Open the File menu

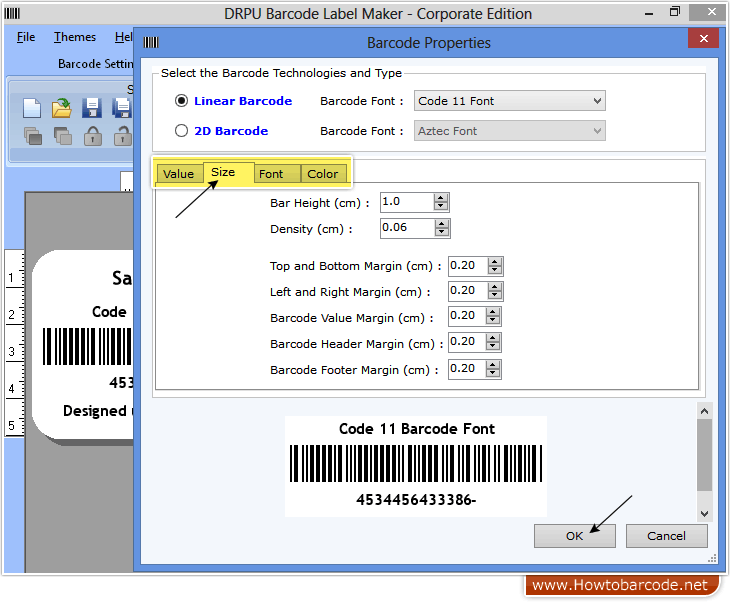pos(26,37)
